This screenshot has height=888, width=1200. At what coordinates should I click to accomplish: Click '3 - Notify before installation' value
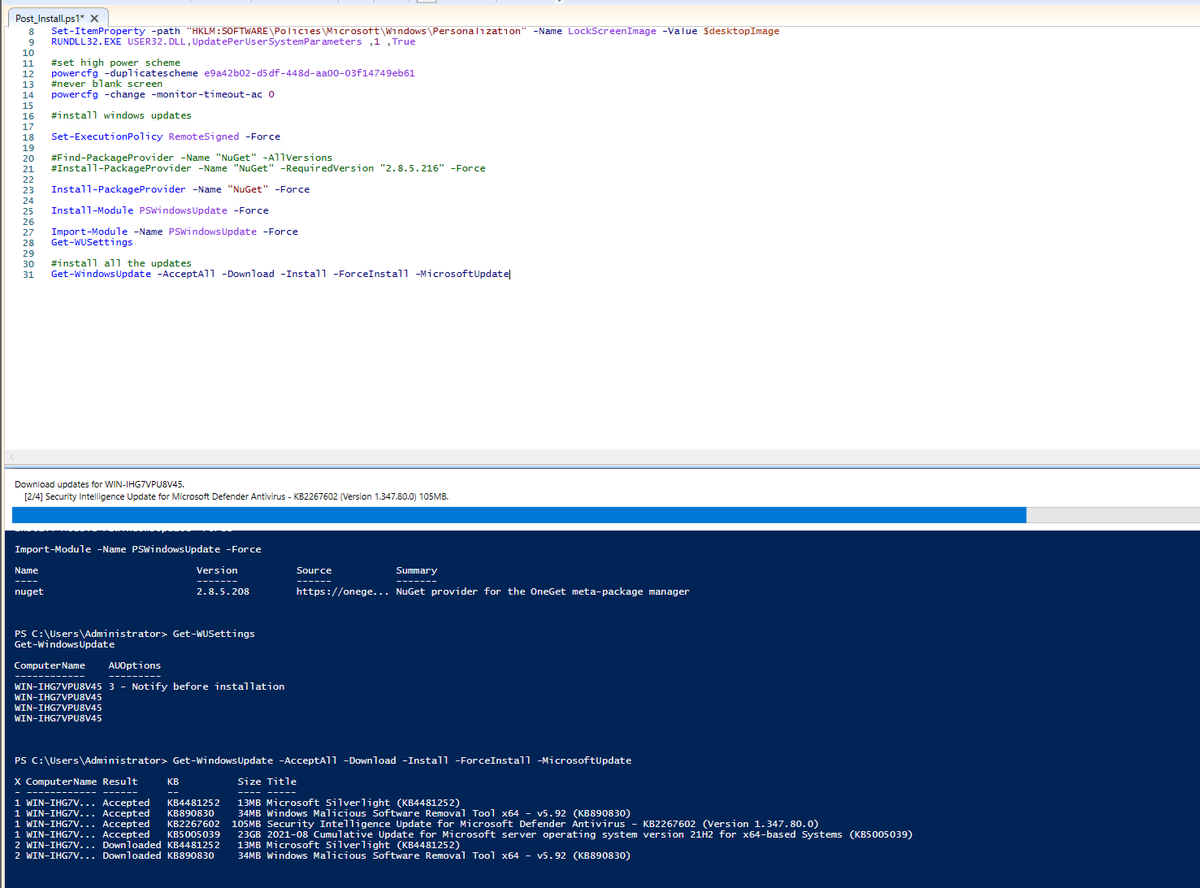point(196,686)
